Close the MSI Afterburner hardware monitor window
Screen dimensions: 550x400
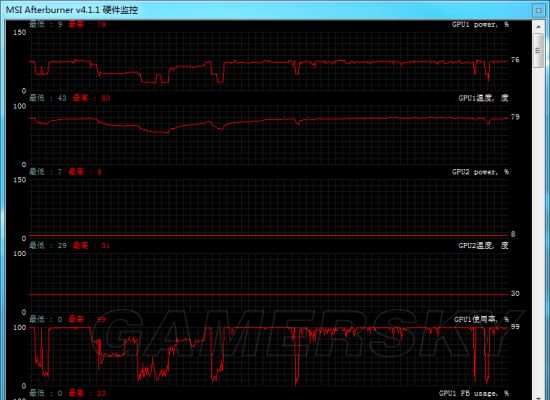538,11
